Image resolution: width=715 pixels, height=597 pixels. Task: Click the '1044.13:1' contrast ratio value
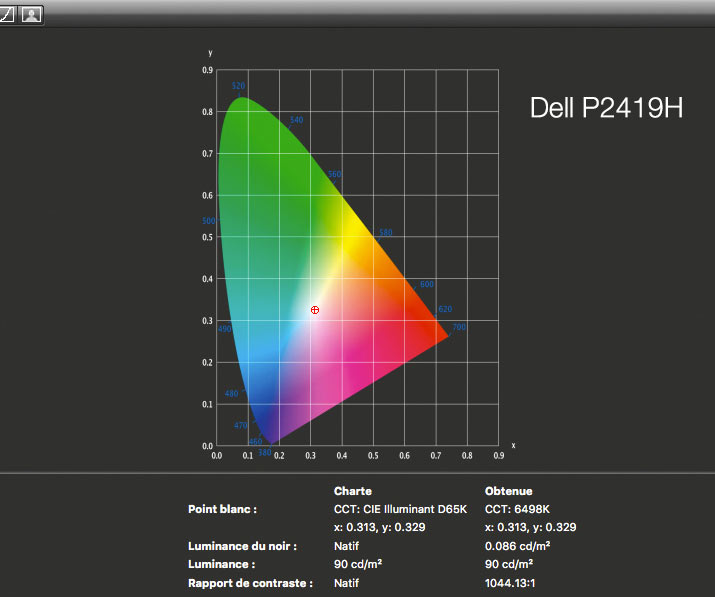(x=510, y=583)
